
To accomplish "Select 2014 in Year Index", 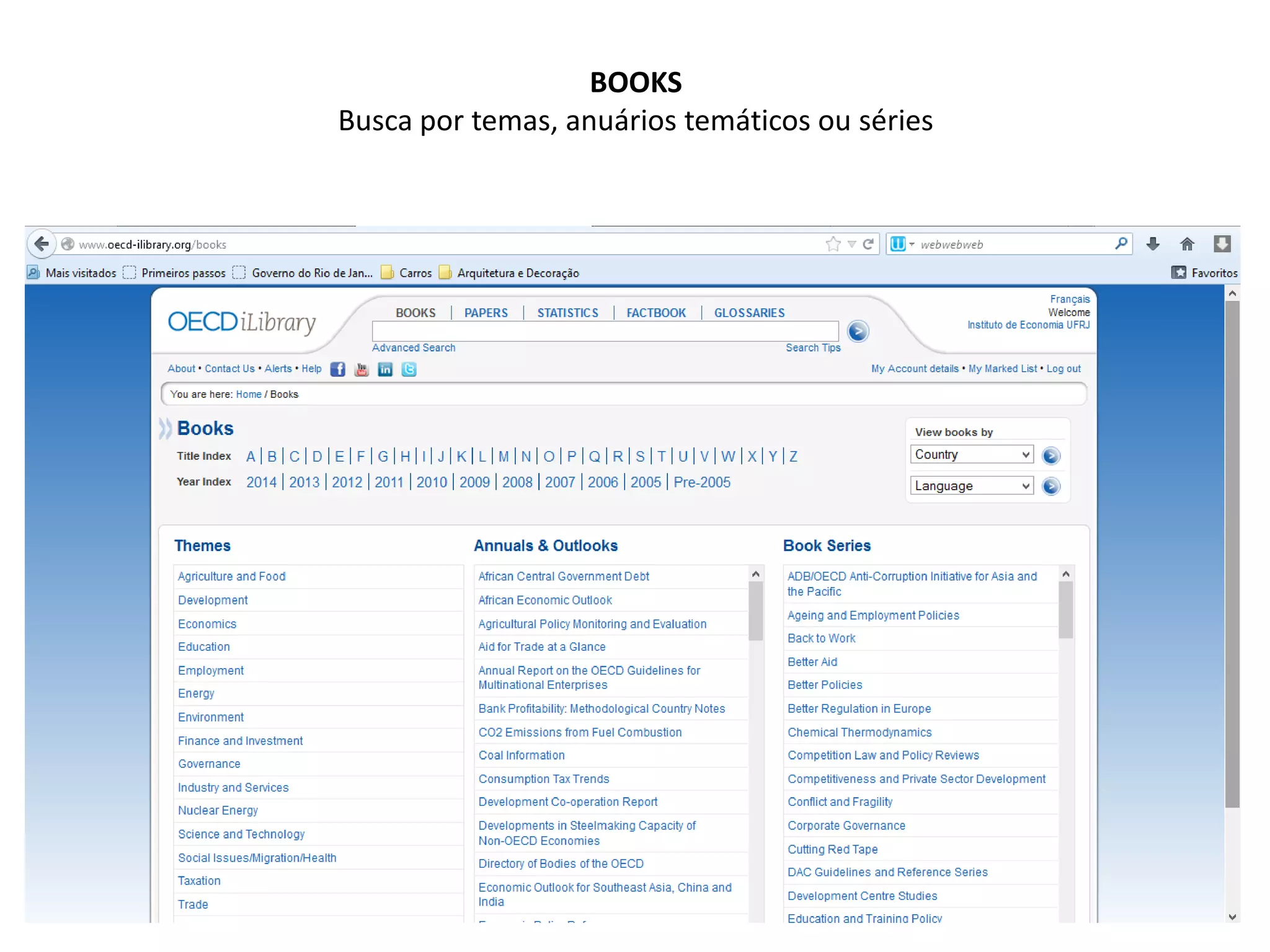I will pyautogui.click(x=261, y=482).
